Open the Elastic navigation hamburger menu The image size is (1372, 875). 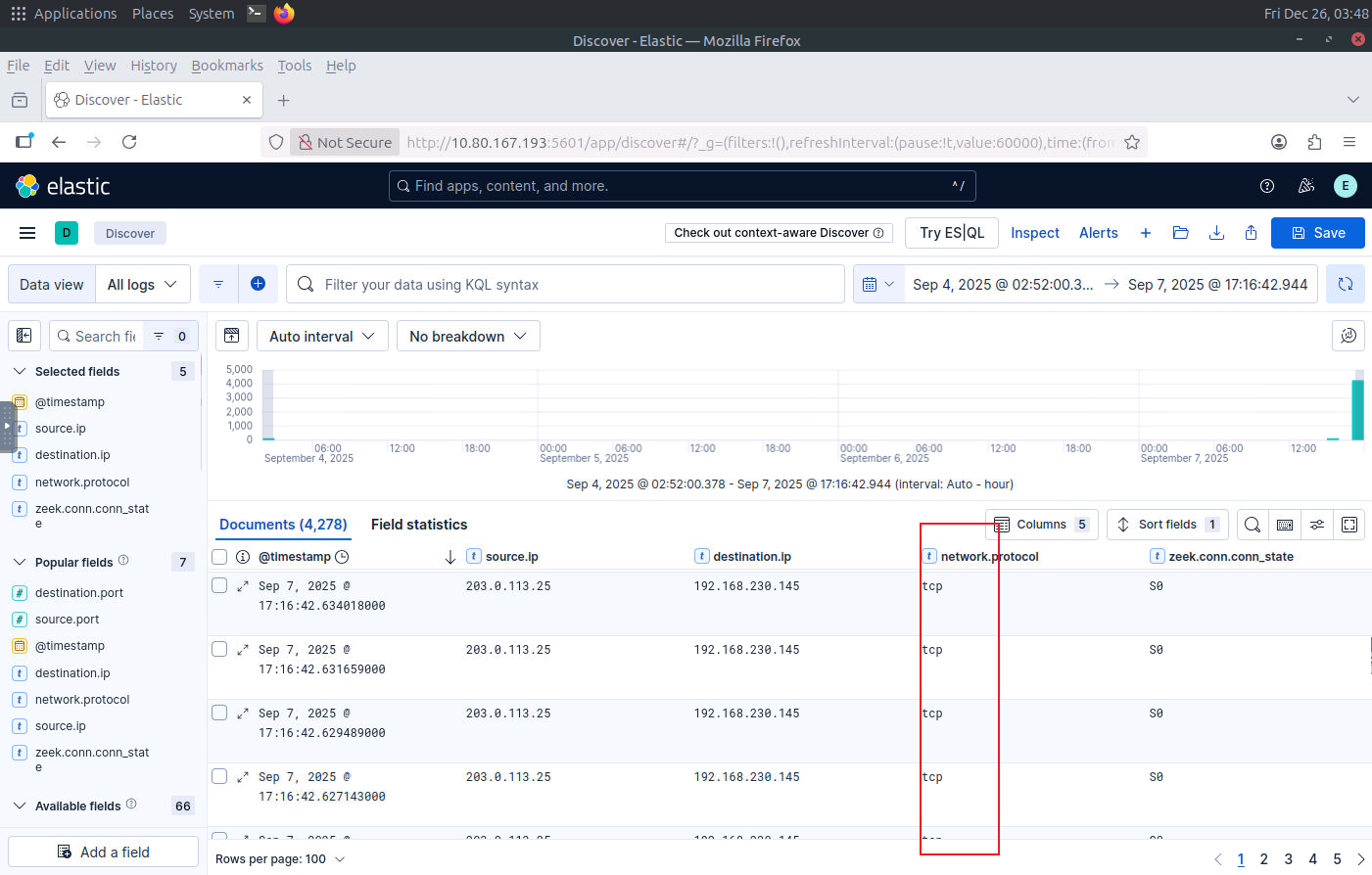pyautogui.click(x=27, y=233)
